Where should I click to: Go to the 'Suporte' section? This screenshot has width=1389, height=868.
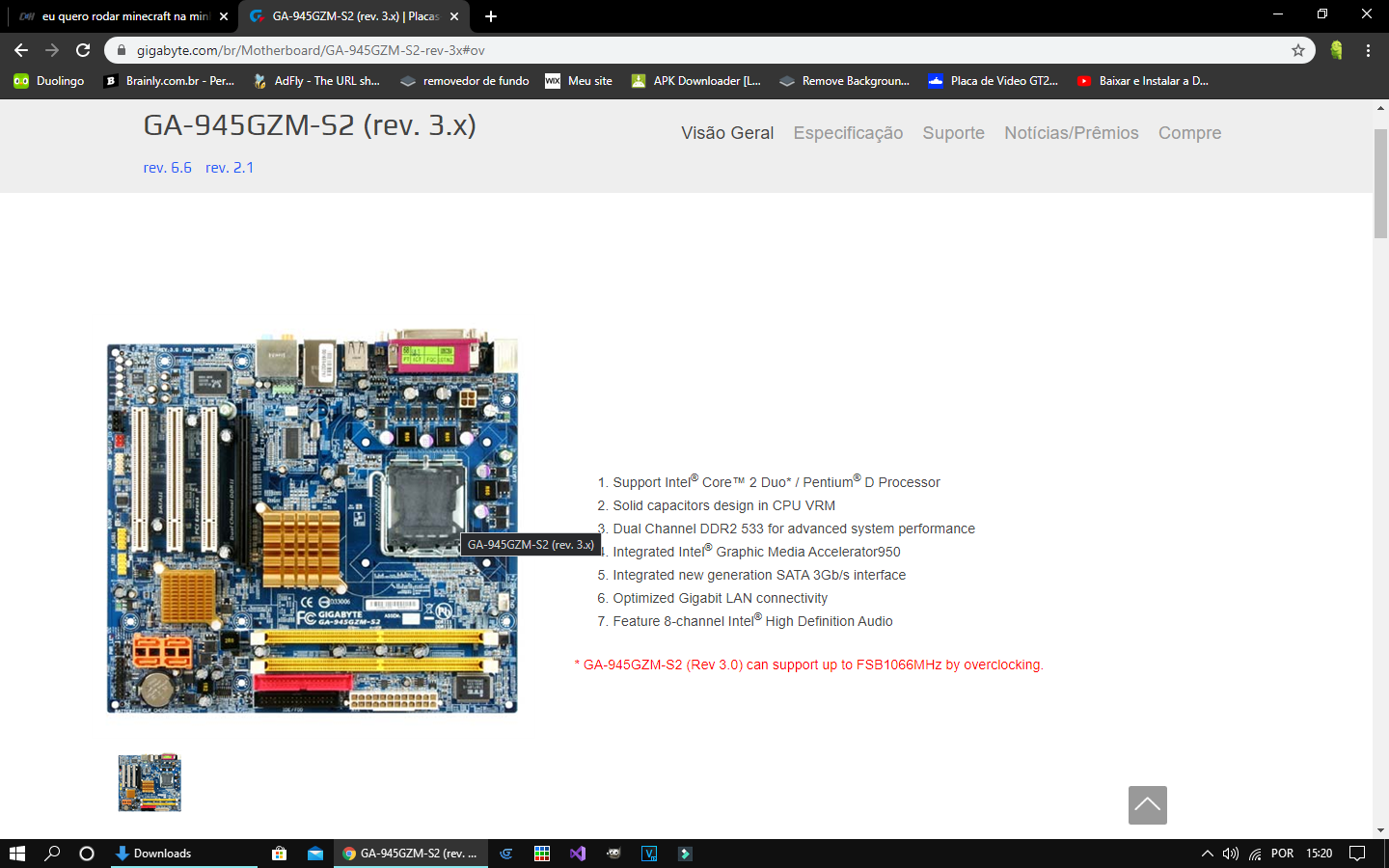click(953, 133)
